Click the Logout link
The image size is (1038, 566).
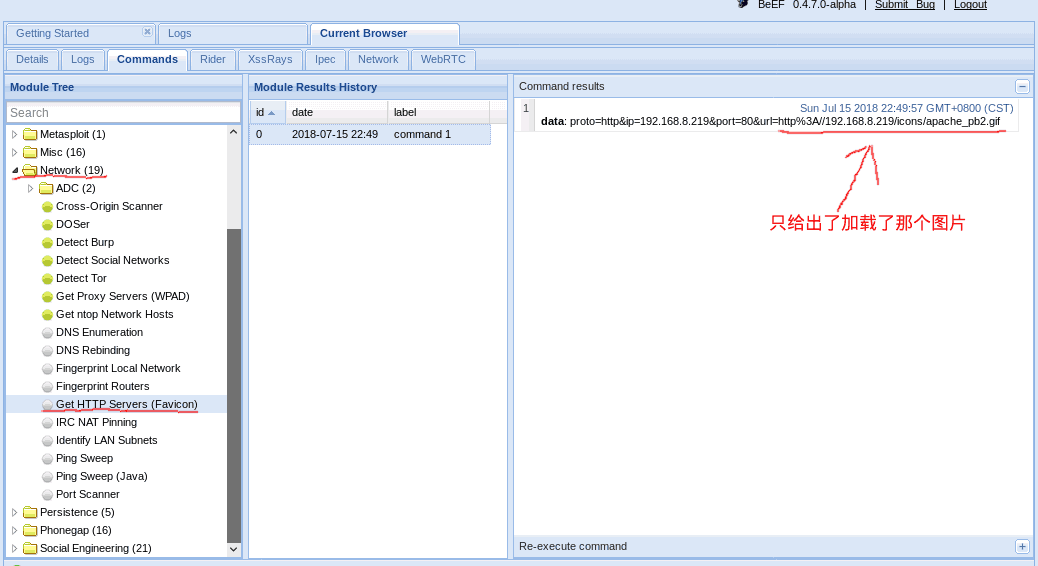970,5
